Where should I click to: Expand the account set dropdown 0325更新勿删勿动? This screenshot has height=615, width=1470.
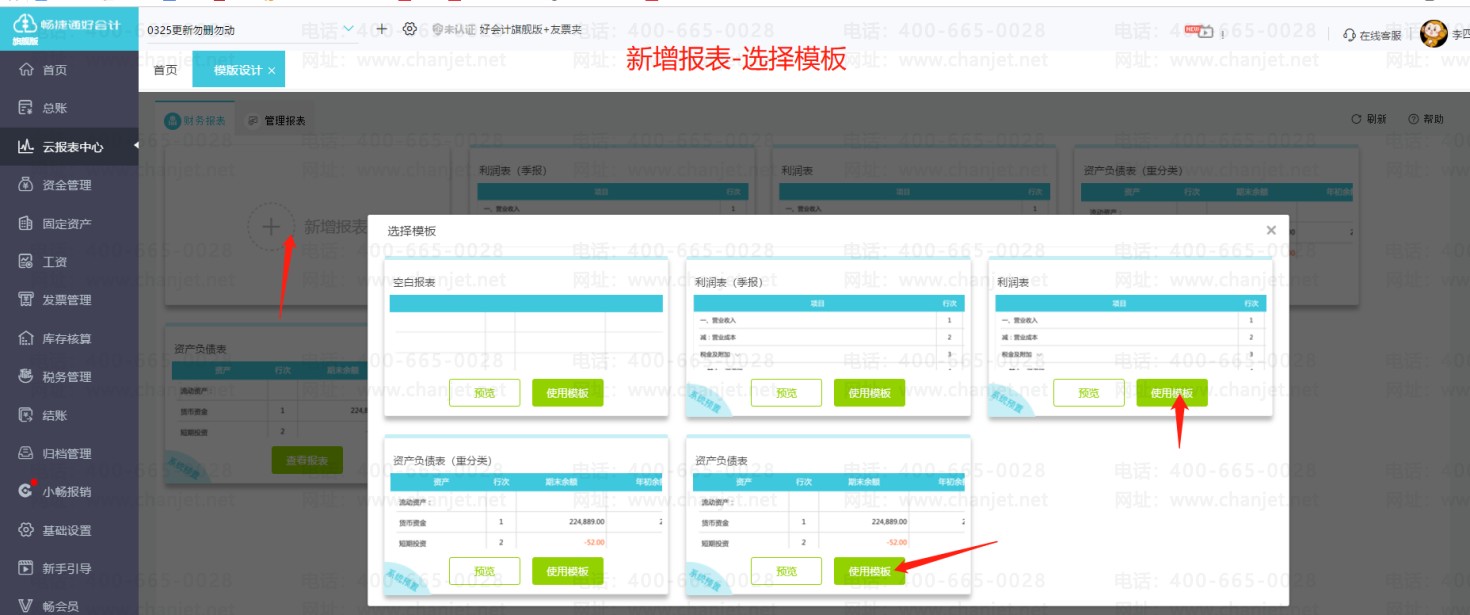(348, 29)
